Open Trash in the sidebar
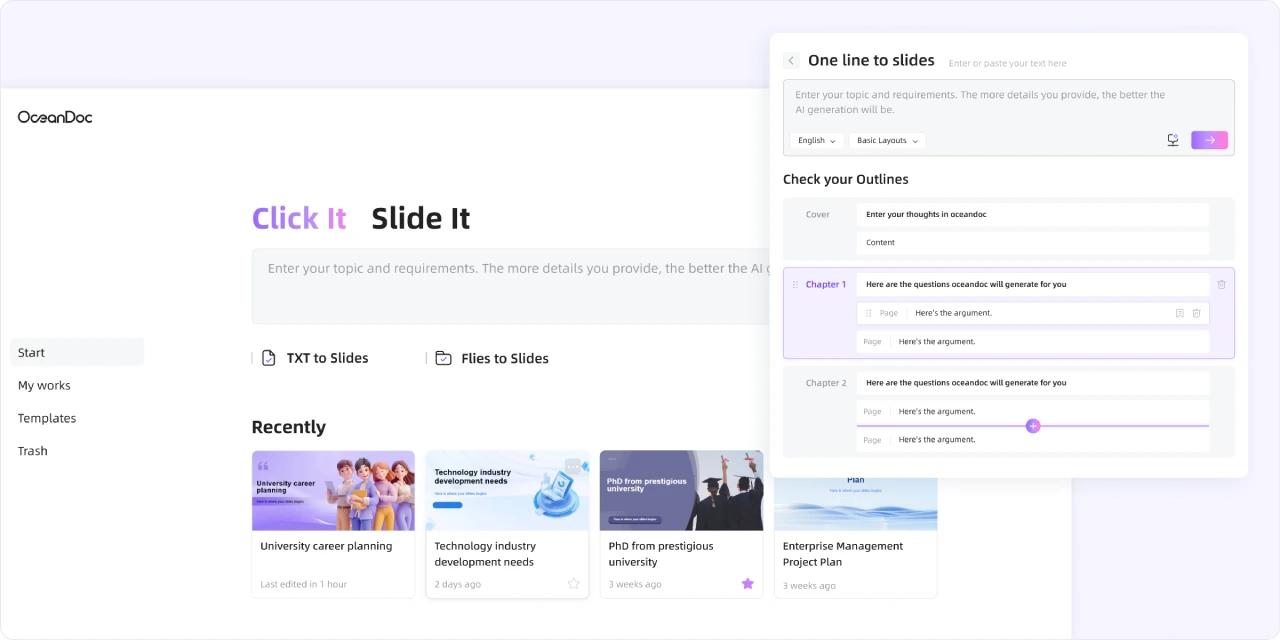This screenshot has width=1280, height=640. click(x=33, y=451)
